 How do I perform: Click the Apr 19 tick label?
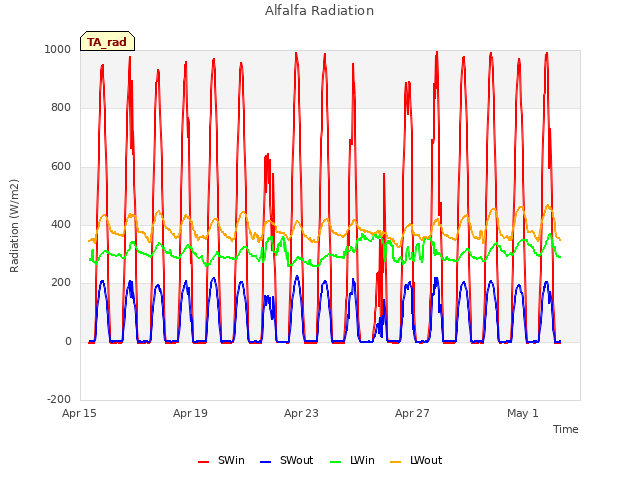190,413
